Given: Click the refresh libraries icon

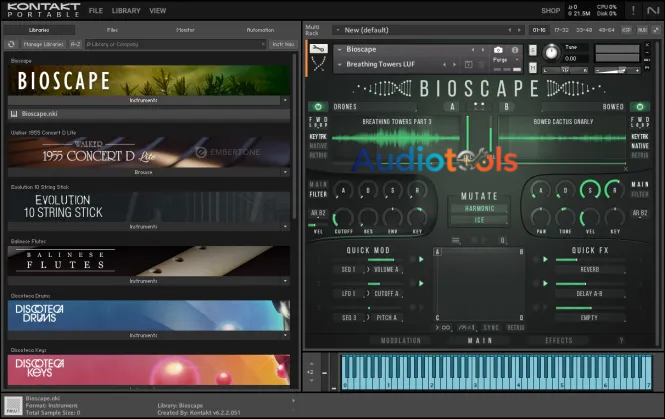Looking at the screenshot, I should [x=11, y=44].
